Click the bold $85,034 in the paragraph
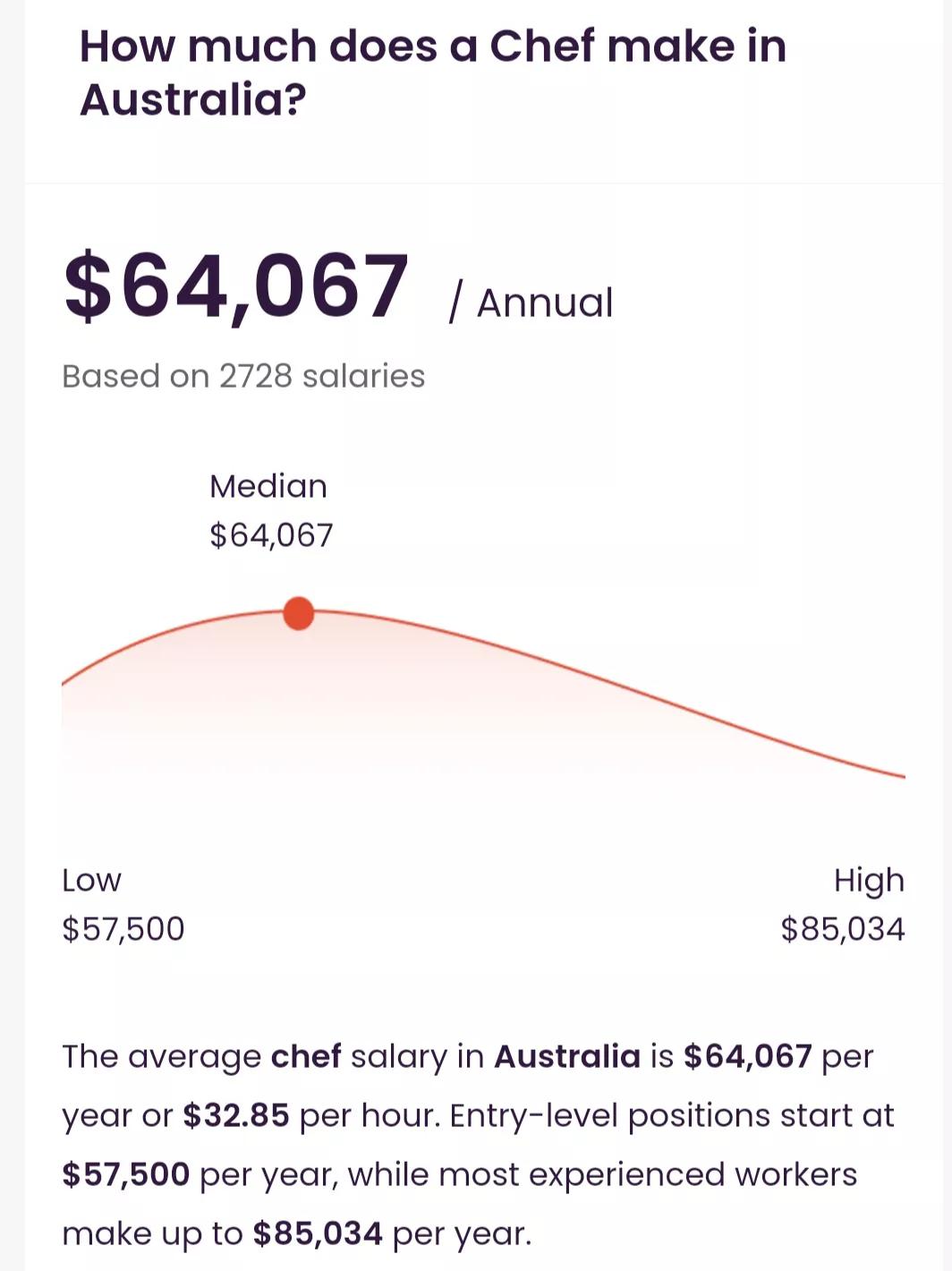This screenshot has height=1271, width=952. click(318, 1233)
